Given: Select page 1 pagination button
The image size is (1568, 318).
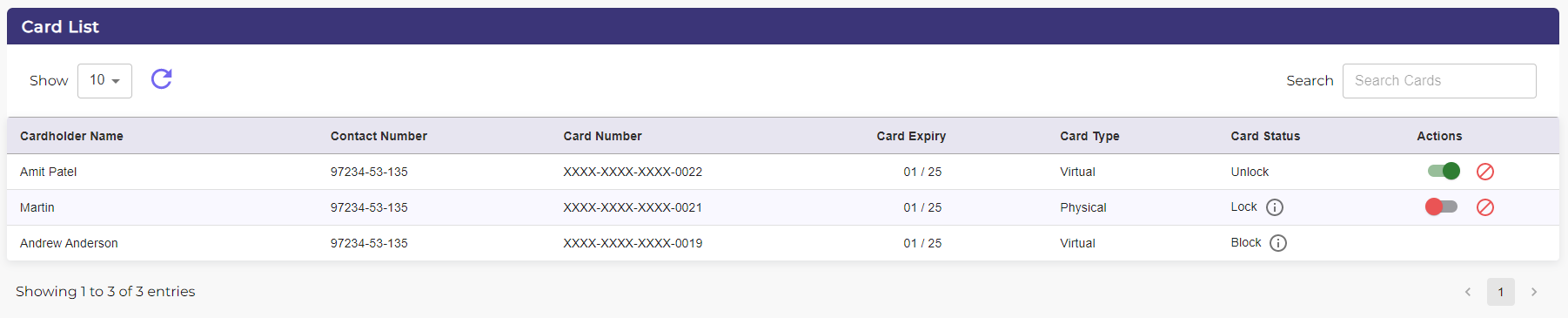Looking at the screenshot, I should (1501, 292).
